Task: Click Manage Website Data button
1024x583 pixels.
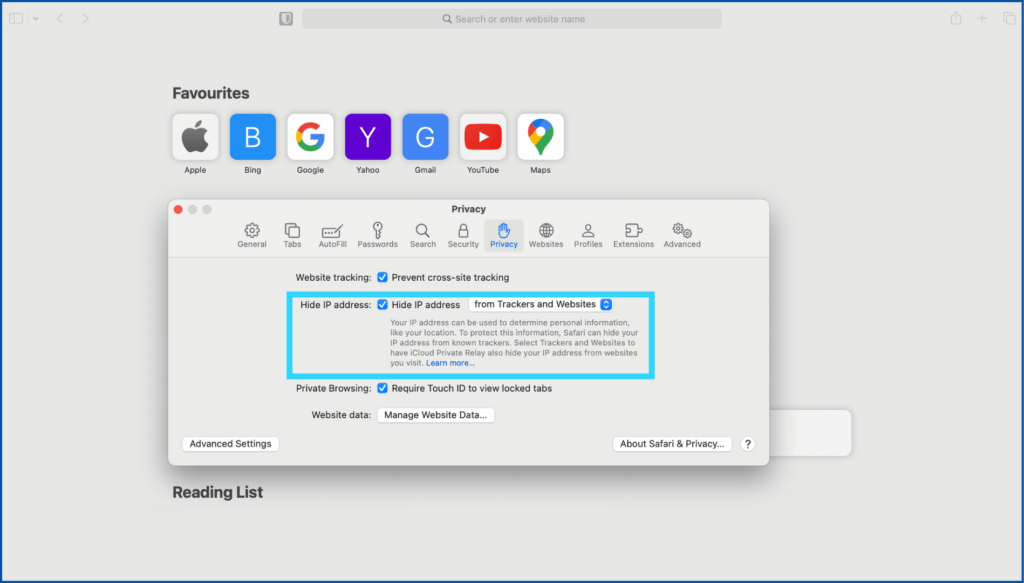Action: (x=435, y=415)
